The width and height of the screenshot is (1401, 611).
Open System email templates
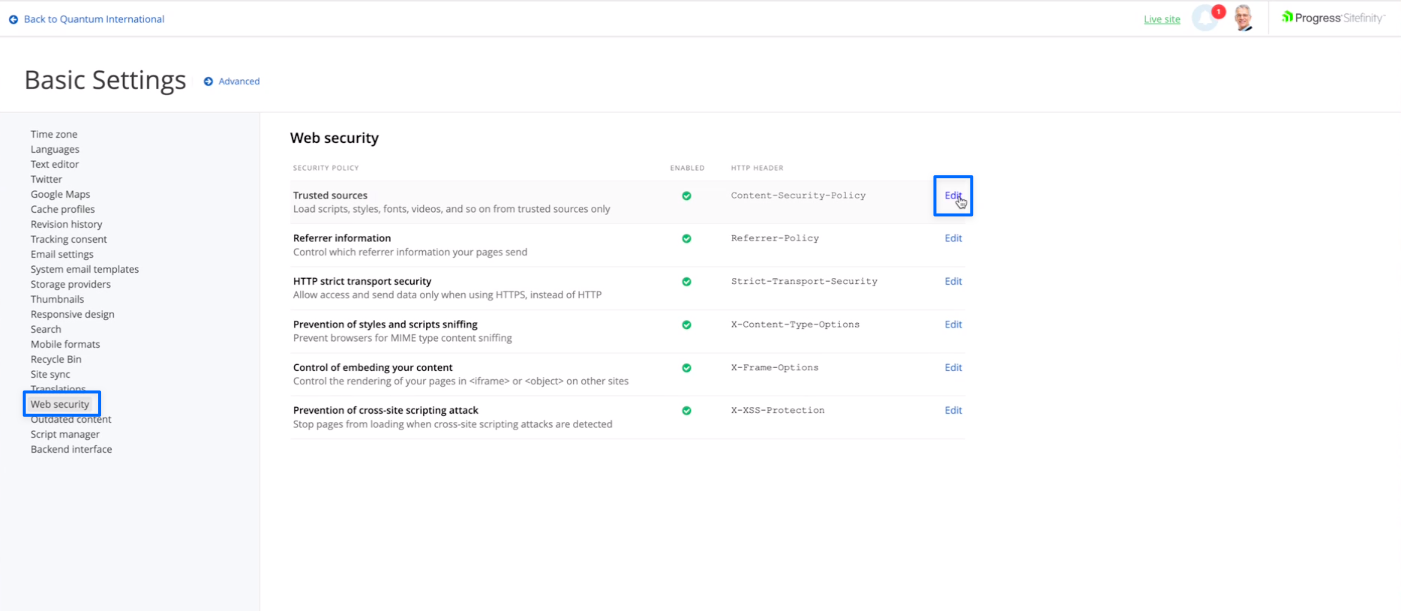(x=85, y=270)
